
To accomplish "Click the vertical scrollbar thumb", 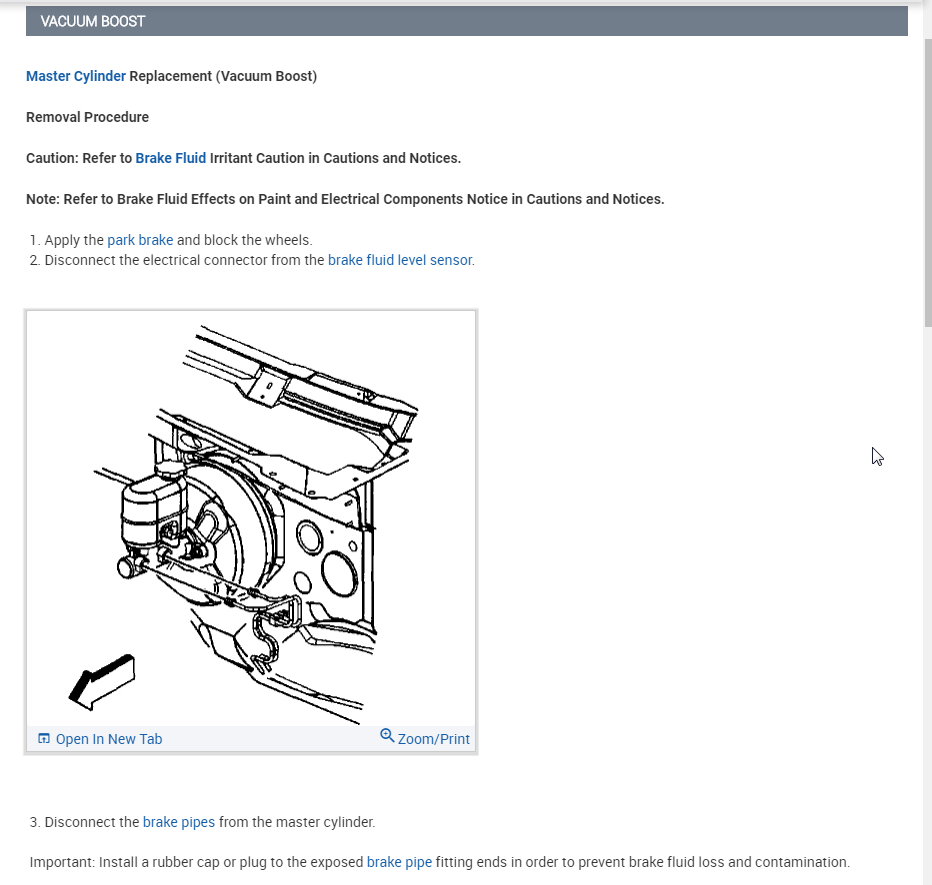I will point(928,182).
